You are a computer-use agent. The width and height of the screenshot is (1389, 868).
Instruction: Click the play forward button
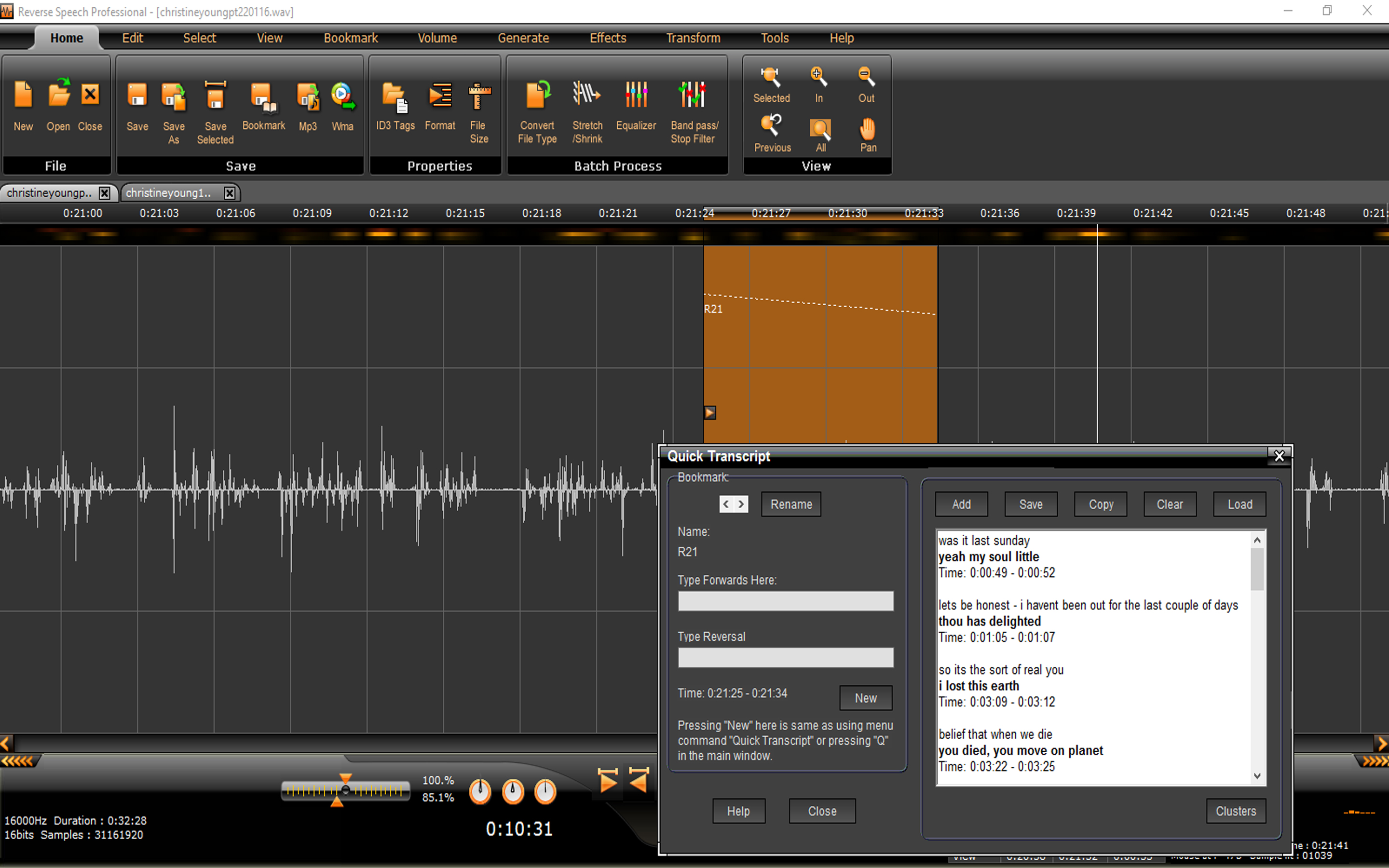point(608,781)
